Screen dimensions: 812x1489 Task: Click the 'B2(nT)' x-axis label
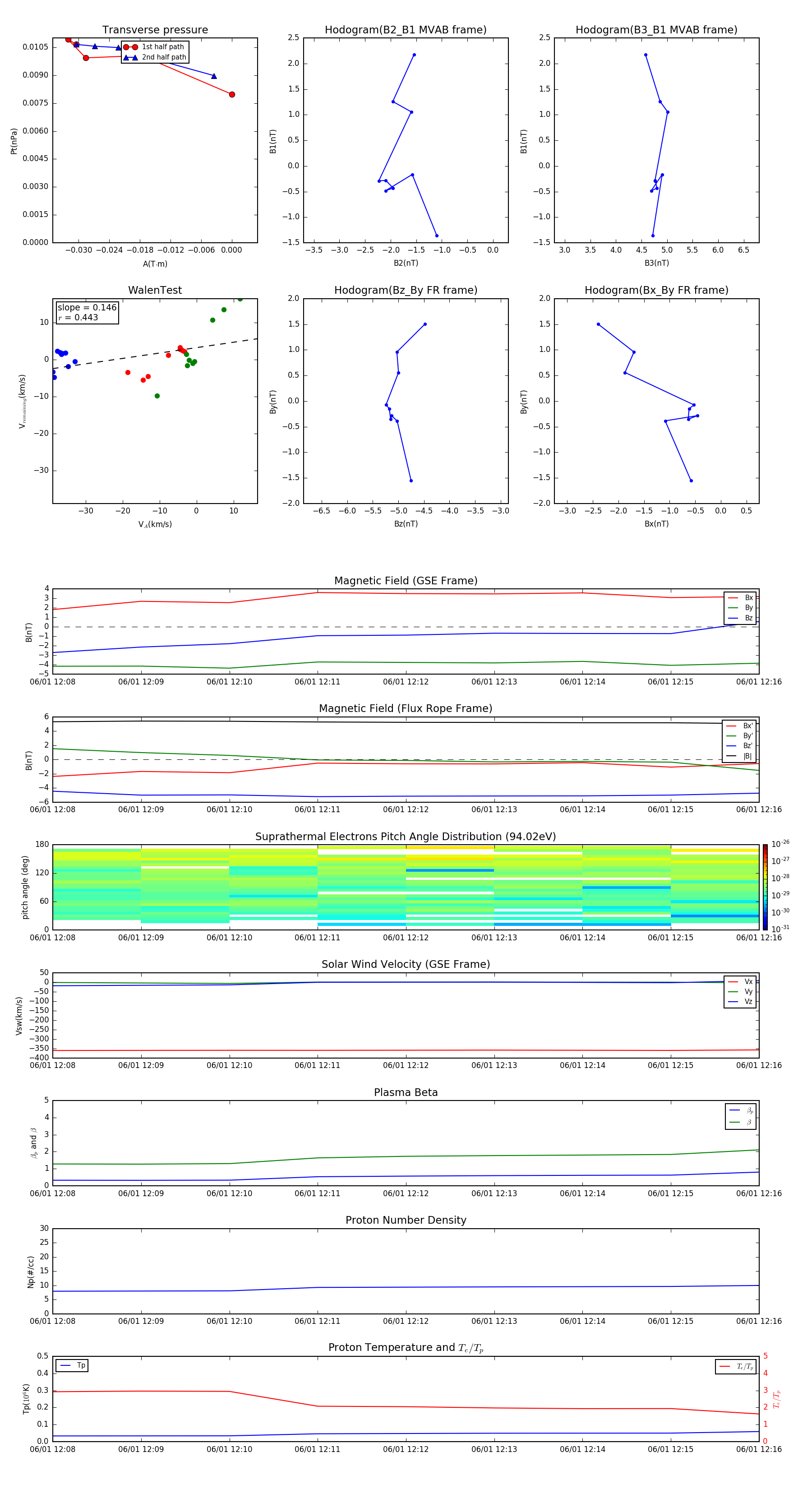[x=406, y=263]
